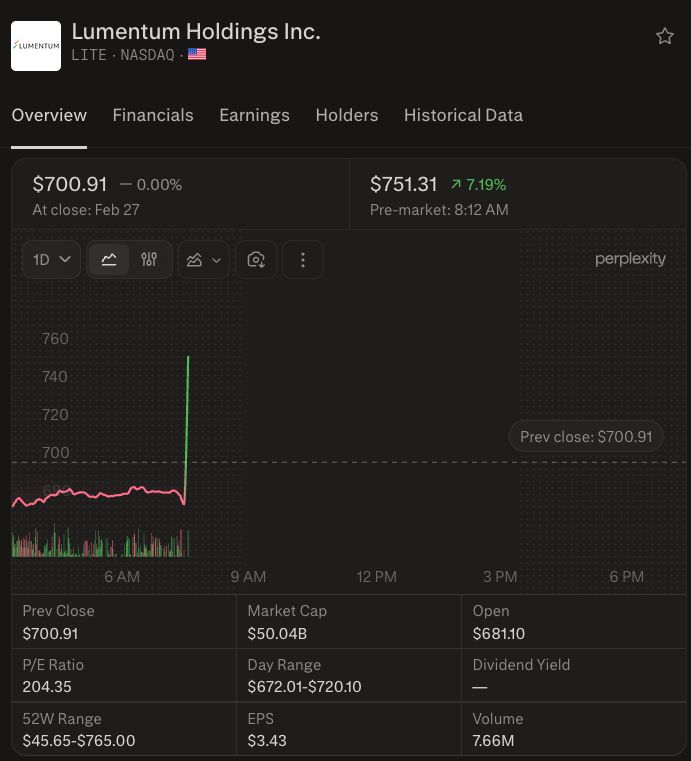Click the Pre-market: 8:12 AM label

pos(439,210)
